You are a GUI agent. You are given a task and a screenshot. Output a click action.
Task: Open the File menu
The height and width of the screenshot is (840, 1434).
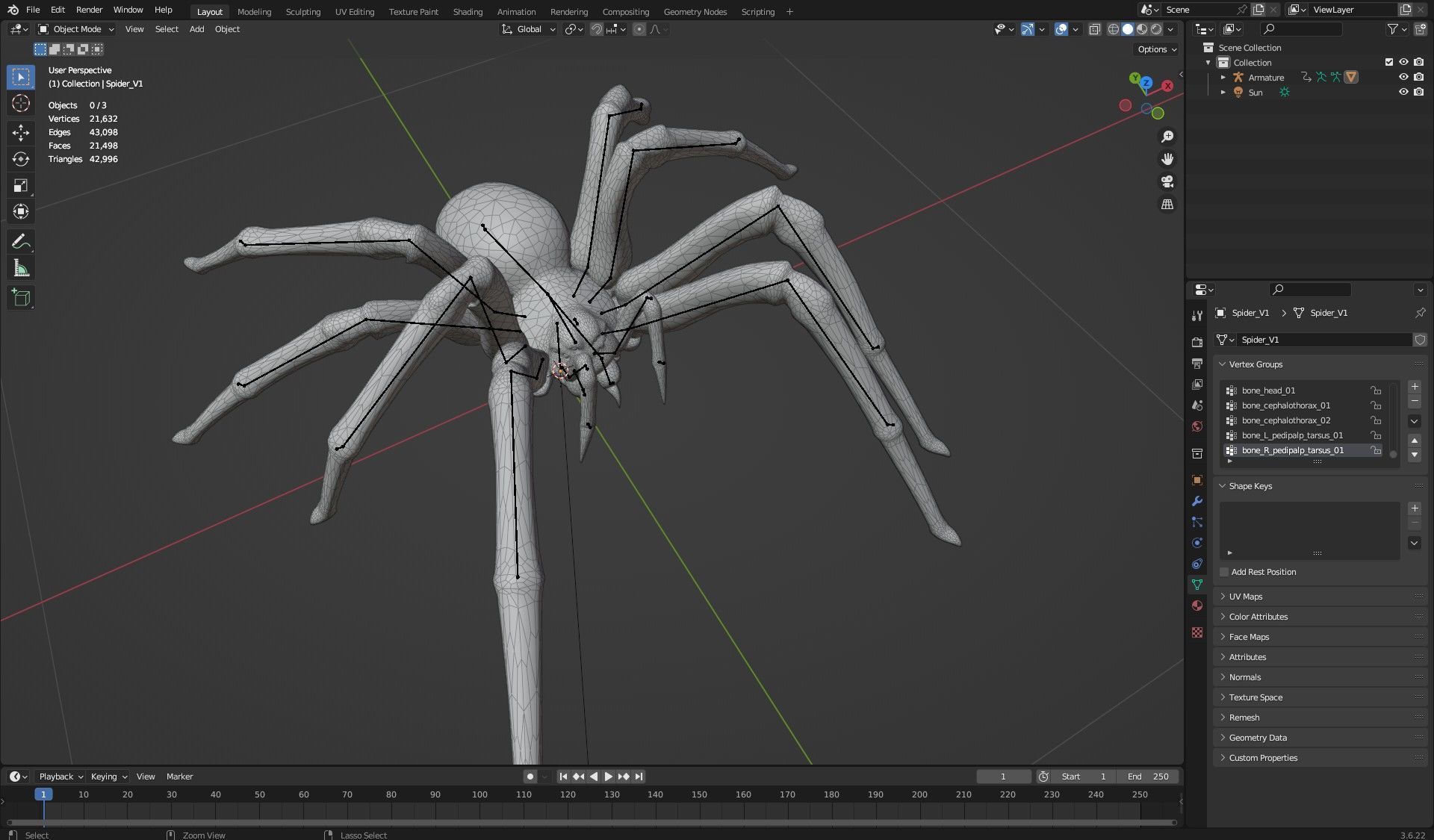[x=33, y=10]
